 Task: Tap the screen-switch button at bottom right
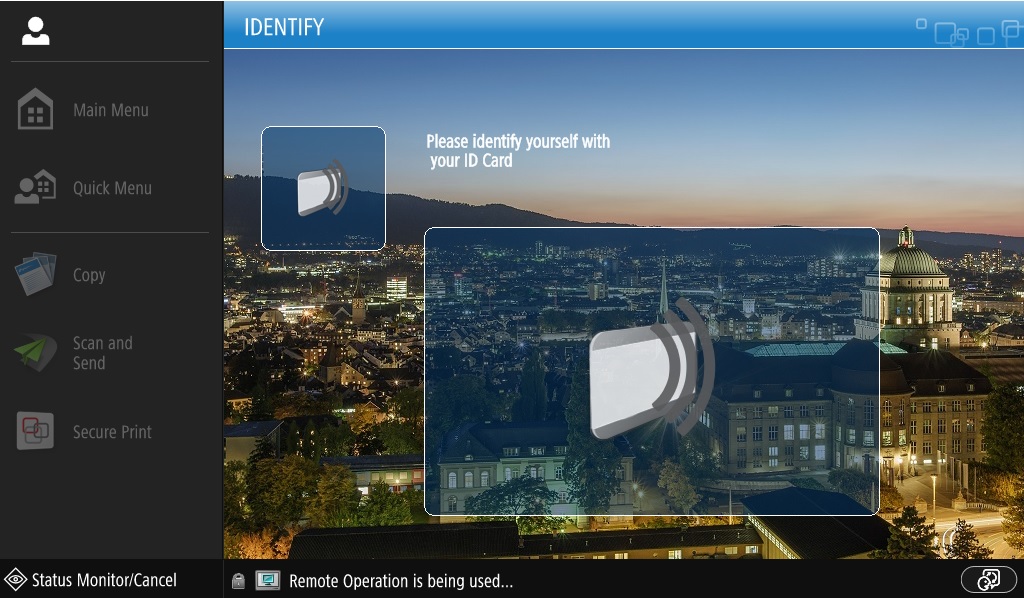tap(988, 579)
